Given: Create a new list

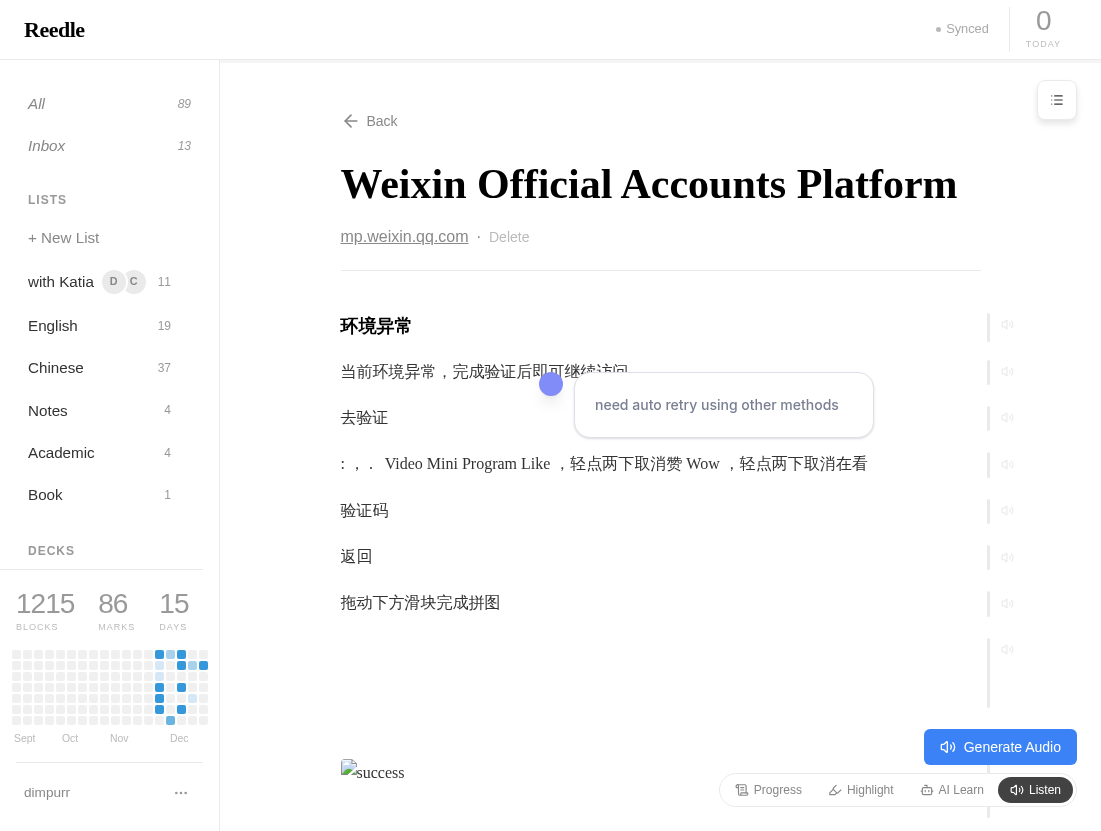Looking at the screenshot, I should click(x=64, y=238).
